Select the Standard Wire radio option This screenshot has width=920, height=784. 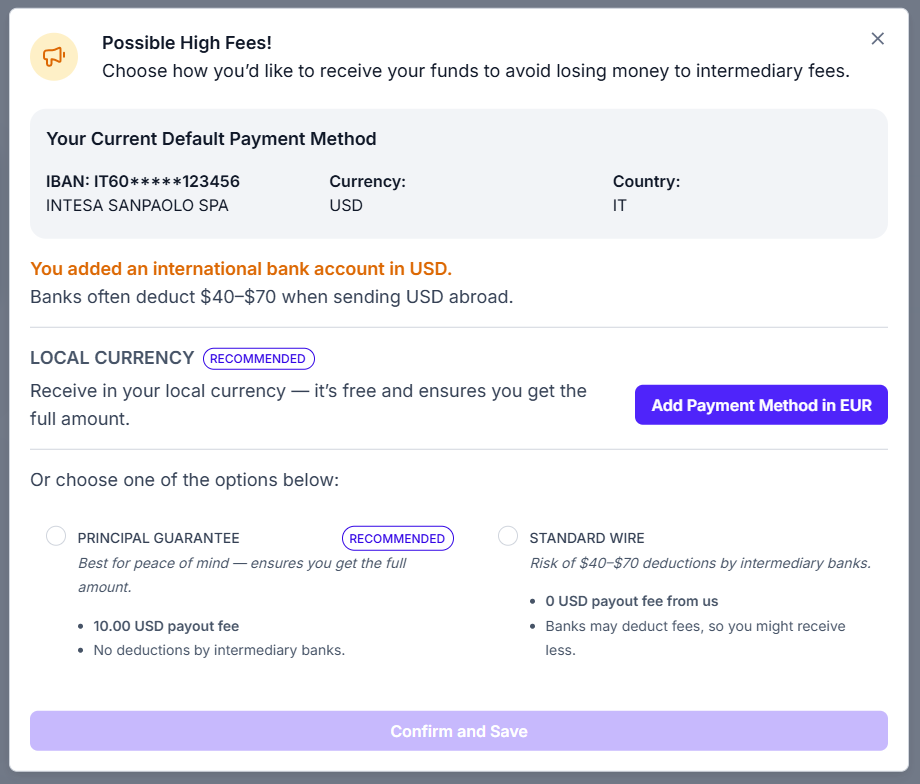tap(508, 536)
